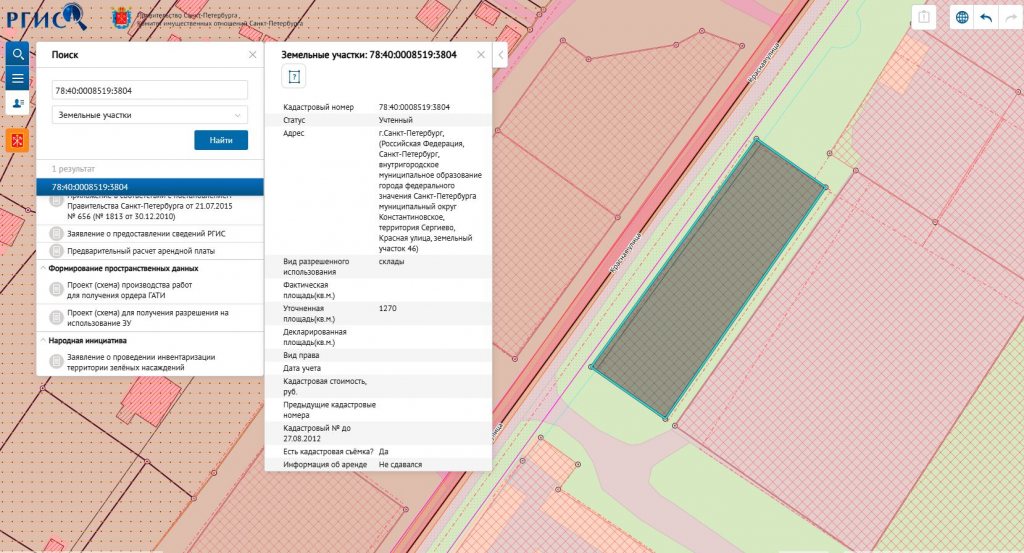Click the document icon under the parcel title
1024x553 pixels.
(x=294, y=77)
